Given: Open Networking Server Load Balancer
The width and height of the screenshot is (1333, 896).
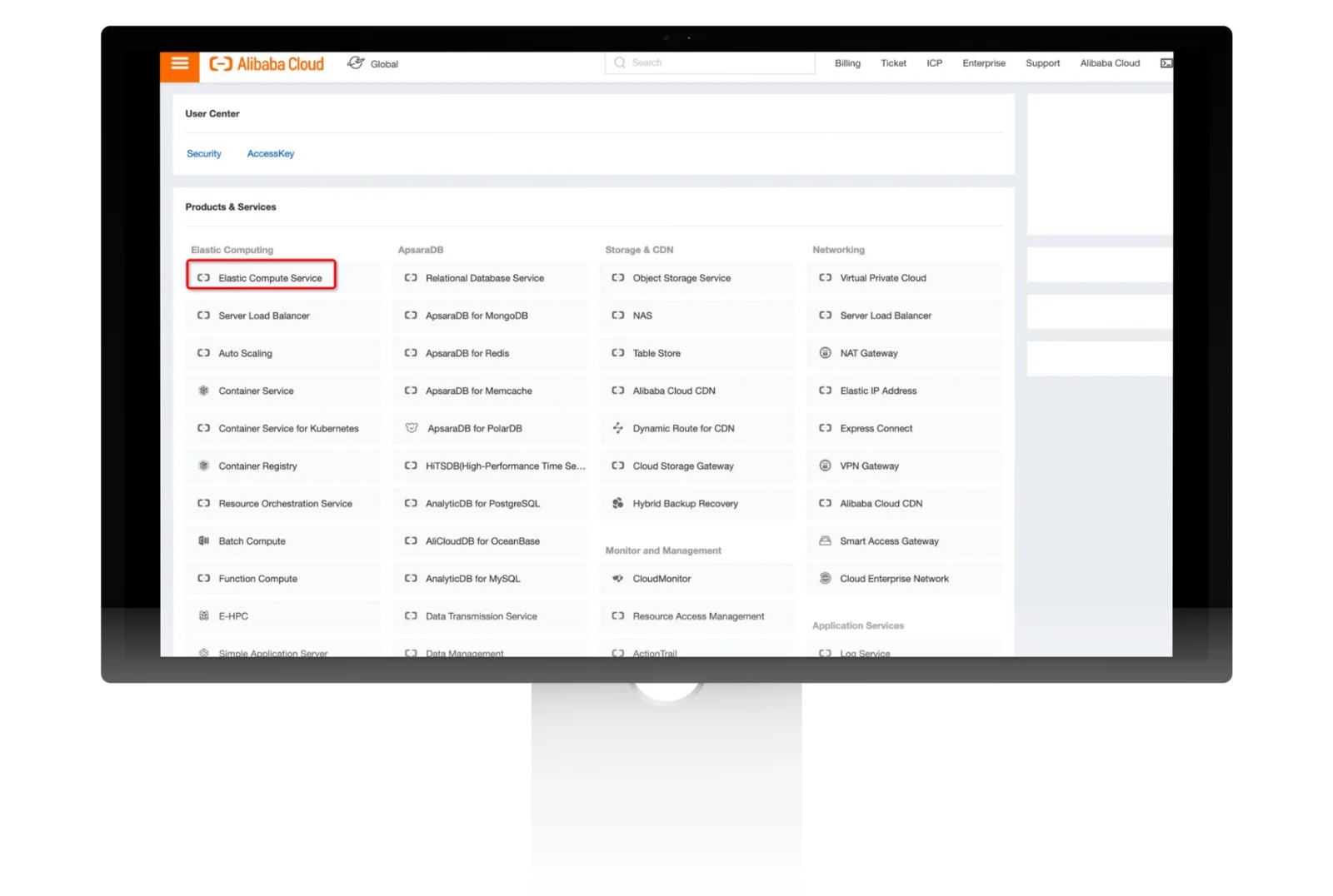Looking at the screenshot, I should click(905, 316).
